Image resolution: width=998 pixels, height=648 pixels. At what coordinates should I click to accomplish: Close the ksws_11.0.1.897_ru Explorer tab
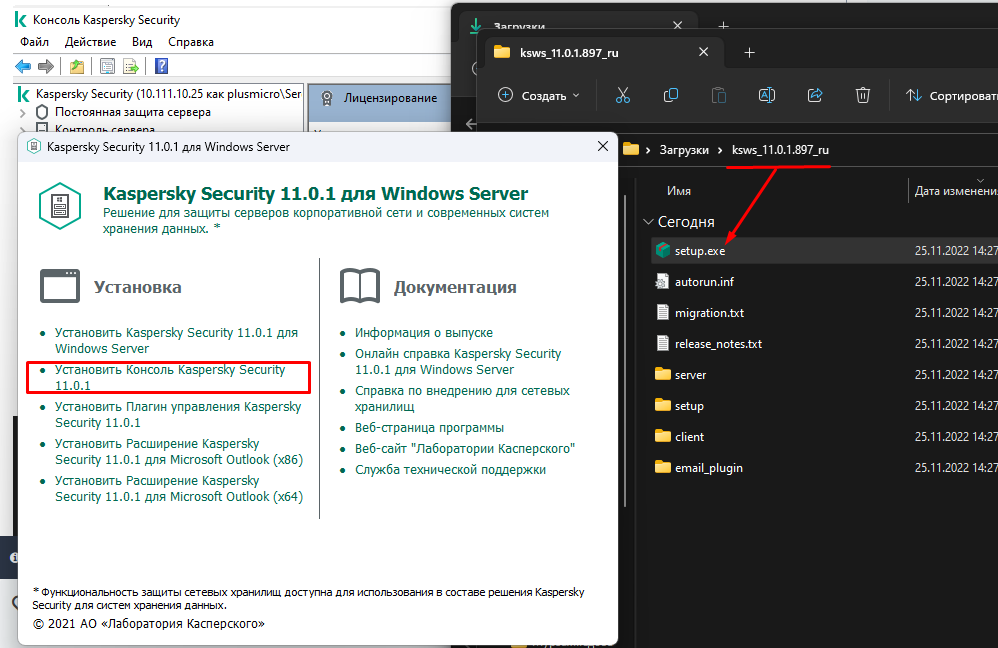click(703, 52)
